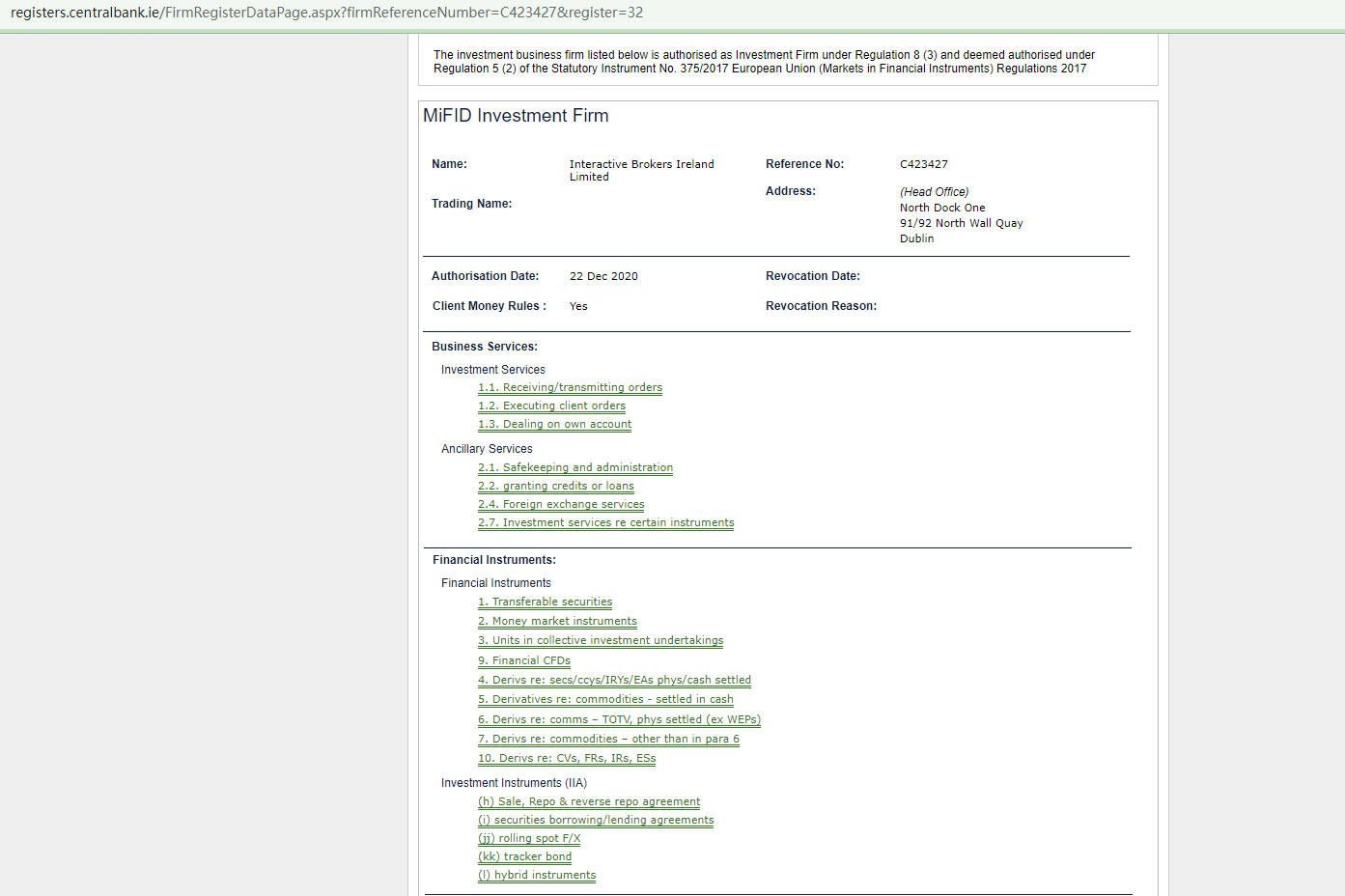Click the 'MiFID Investment Firm' heading
1345x896 pixels.
coord(516,116)
